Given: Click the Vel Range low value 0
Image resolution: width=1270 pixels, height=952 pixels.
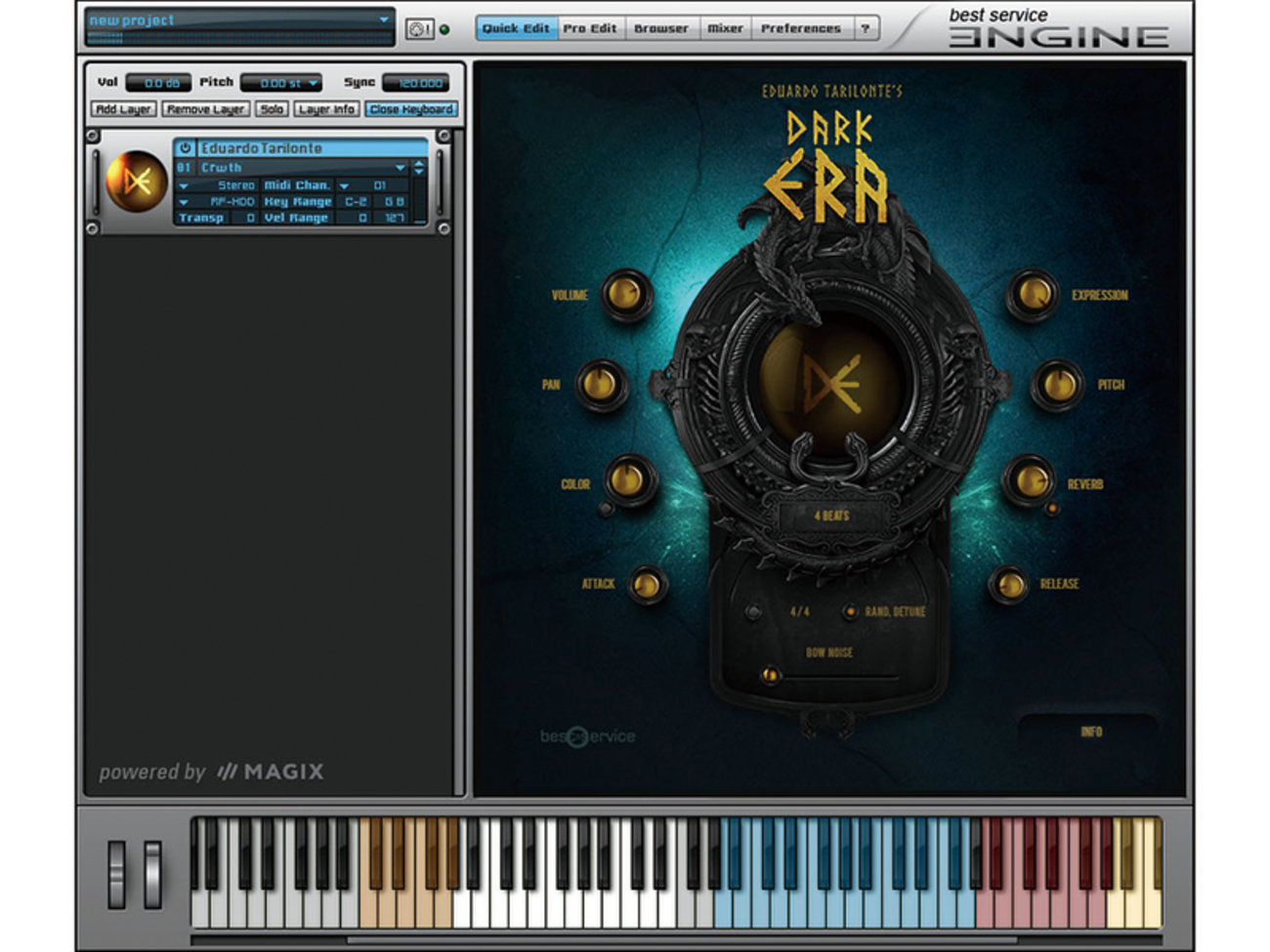Looking at the screenshot, I should coord(356,218).
